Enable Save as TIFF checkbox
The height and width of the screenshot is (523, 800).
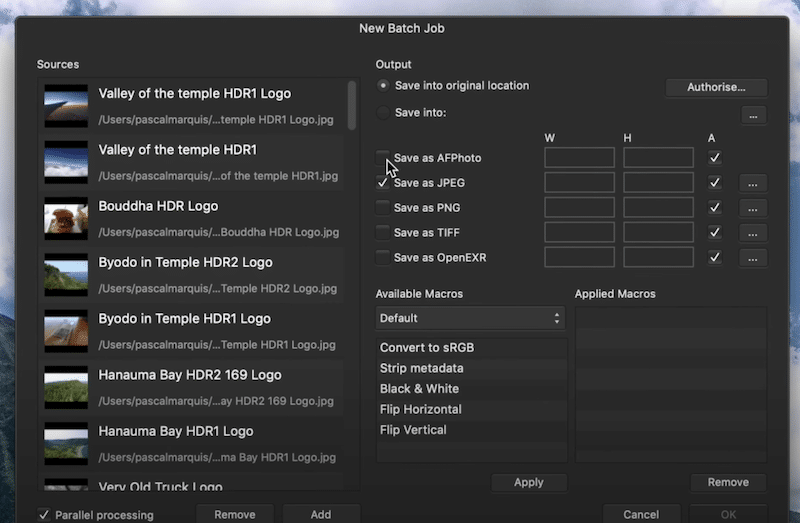click(382, 233)
